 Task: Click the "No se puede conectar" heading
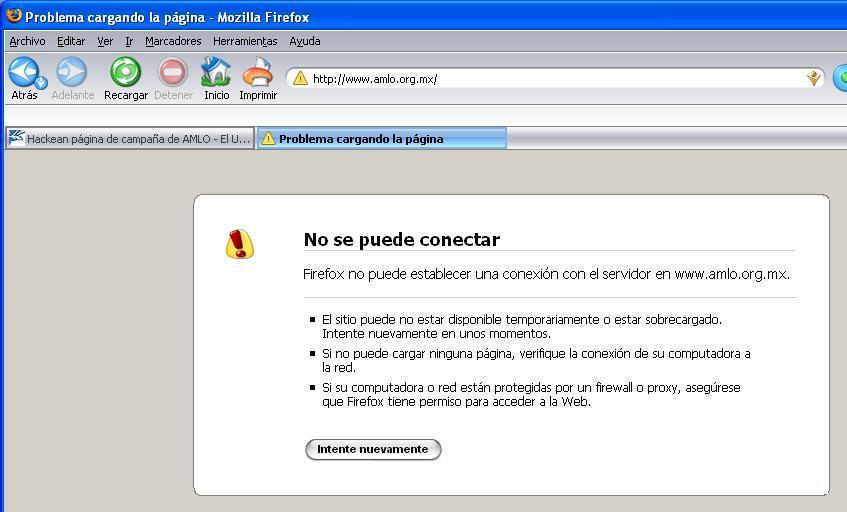pos(402,239)
